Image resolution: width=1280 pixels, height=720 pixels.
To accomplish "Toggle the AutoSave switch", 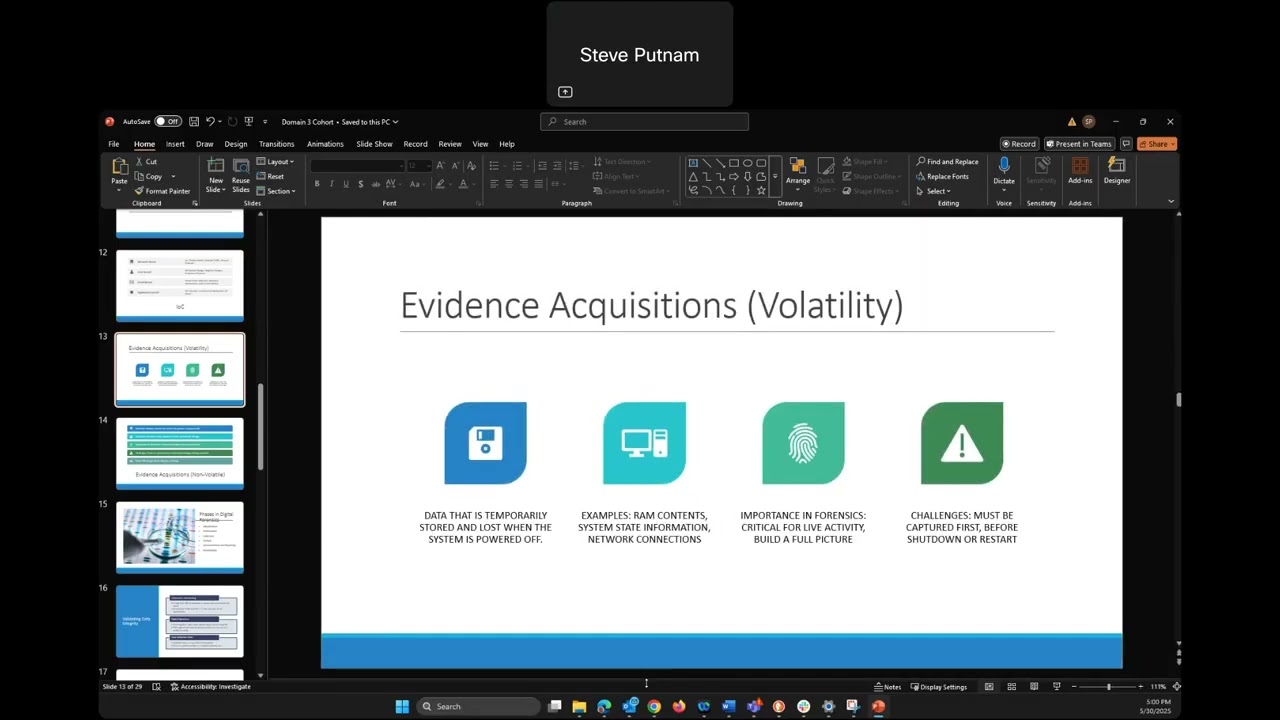I will (168, 122).
